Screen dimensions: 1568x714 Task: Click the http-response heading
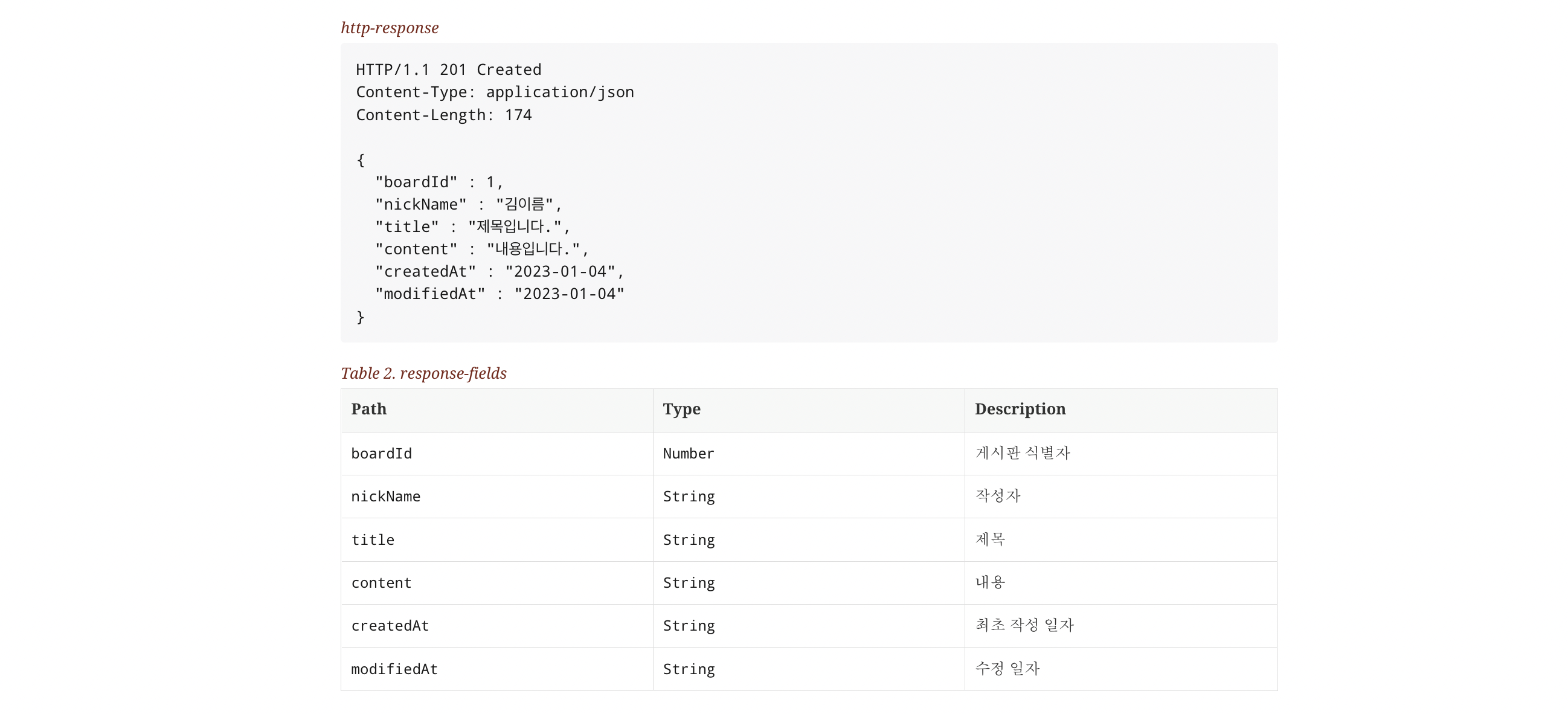tap(390, 28)
